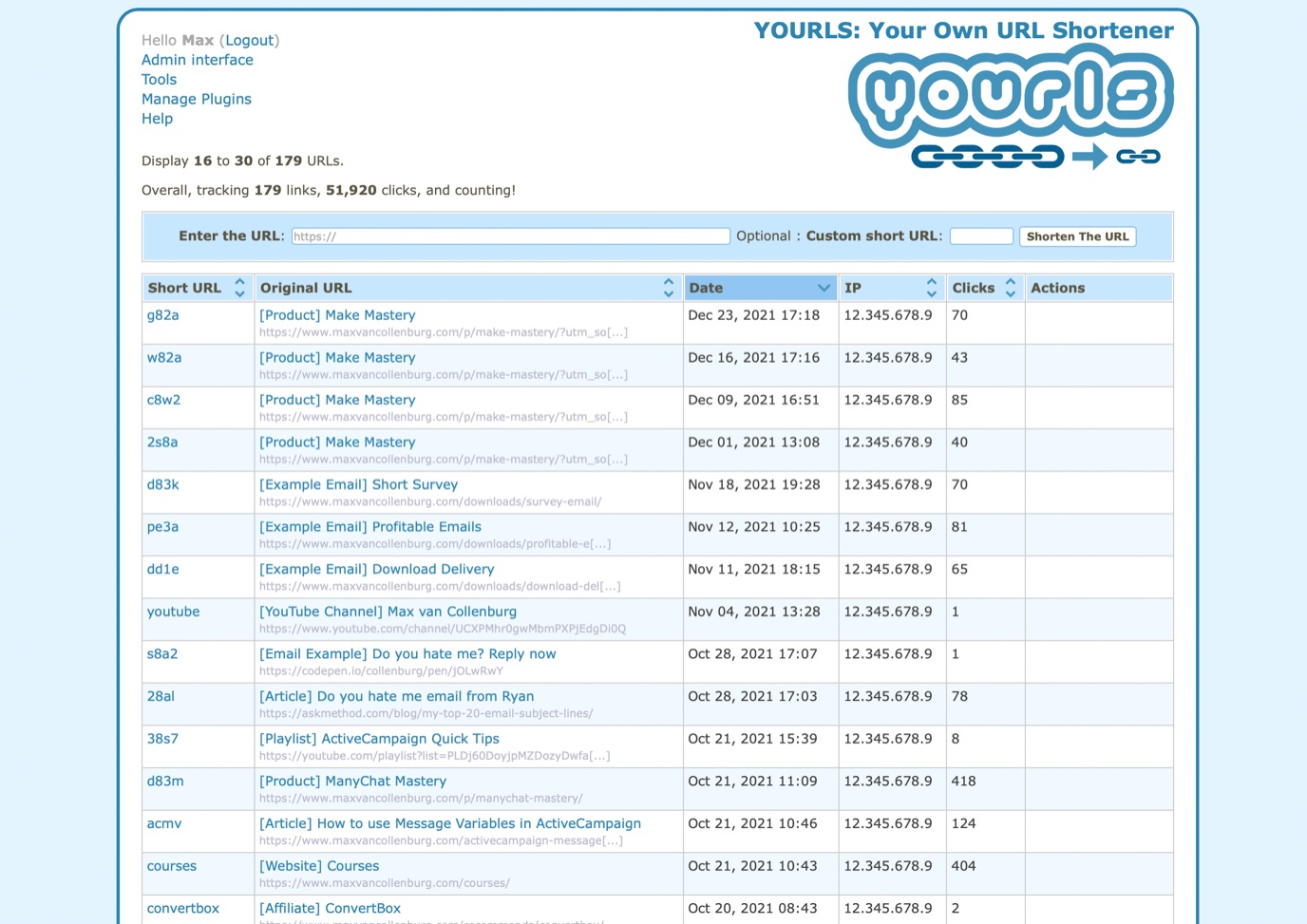Toggle Date column sort chevron
This screenshot has width=1307, height=924.
click(824, 288)
